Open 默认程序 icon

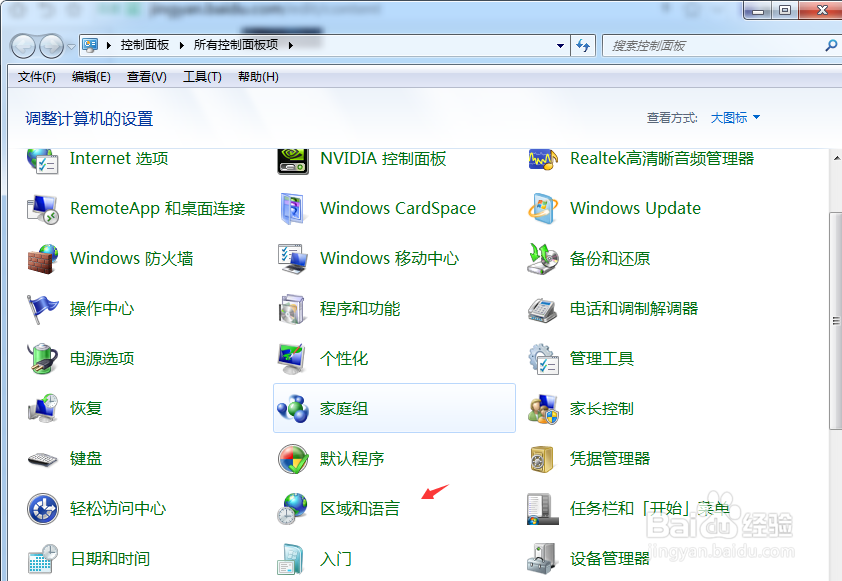point(293,459)
